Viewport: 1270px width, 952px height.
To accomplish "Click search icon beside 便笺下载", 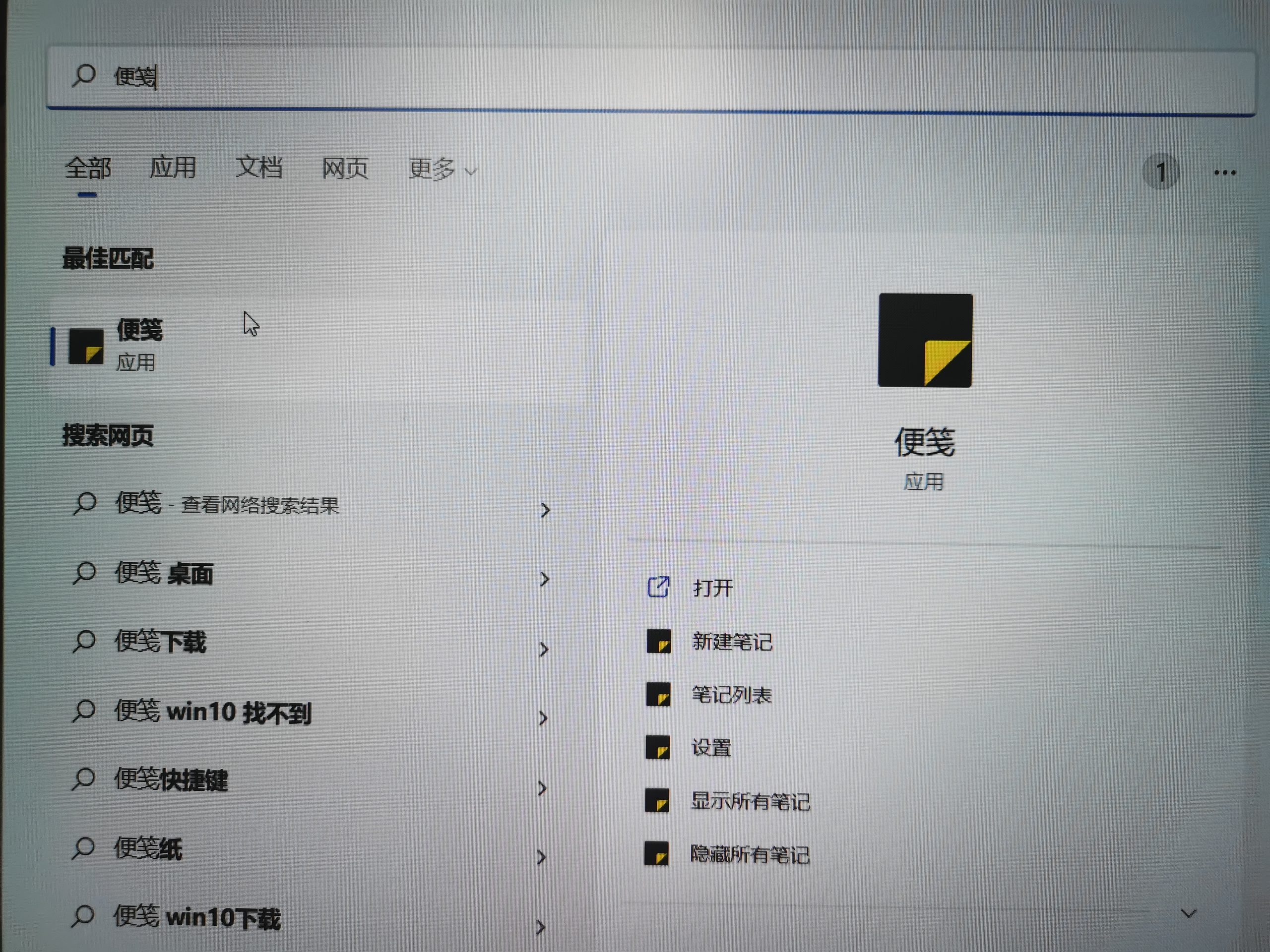I will pos(84,642).
